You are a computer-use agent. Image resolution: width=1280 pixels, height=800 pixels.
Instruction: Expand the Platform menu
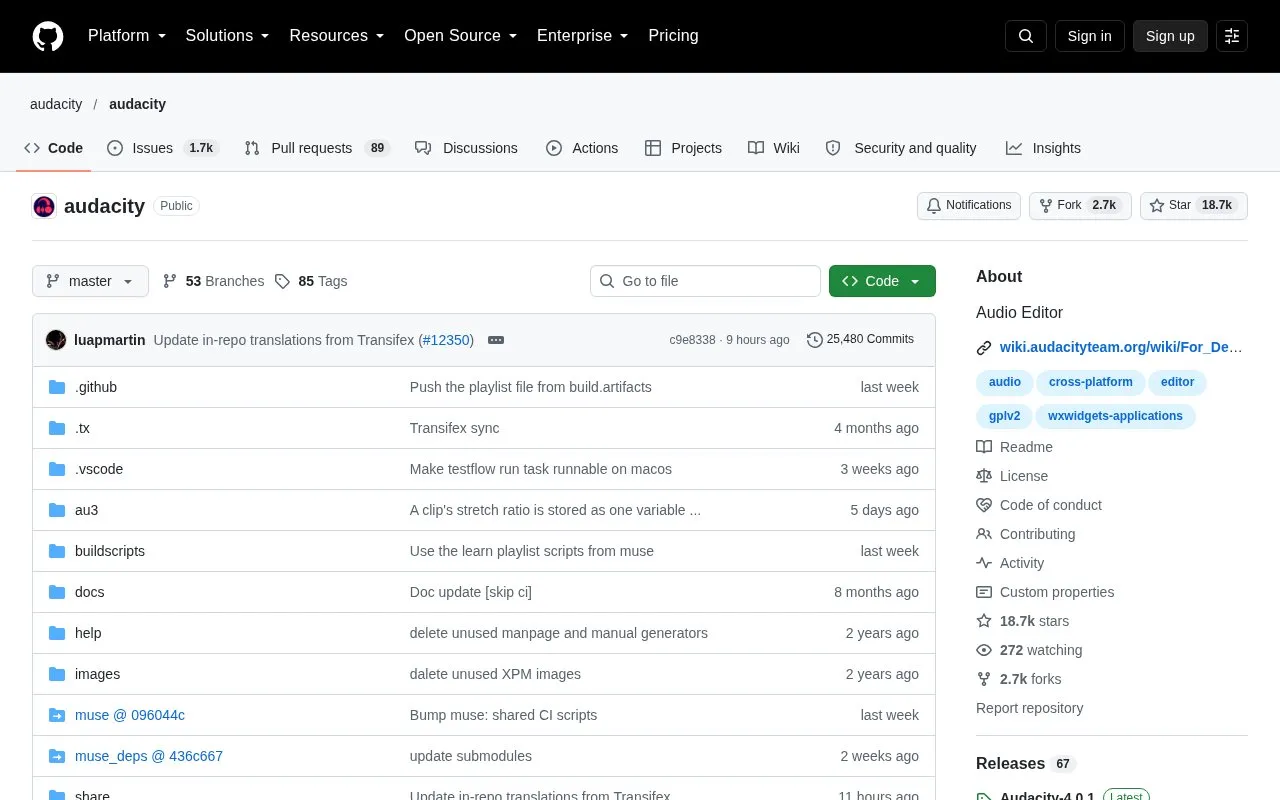click(x=127, y=36)
